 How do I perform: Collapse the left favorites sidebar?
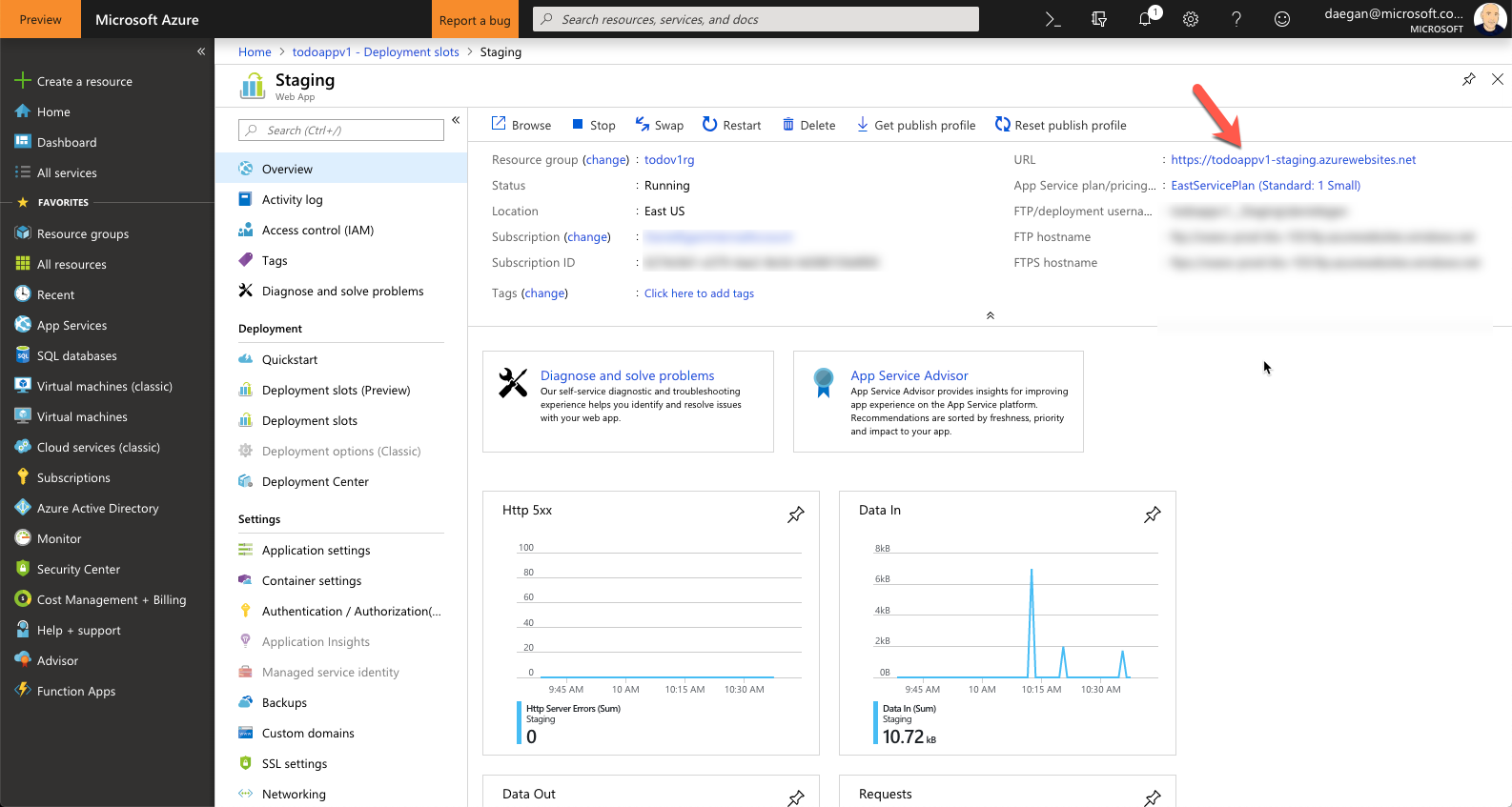click(201, 51)
